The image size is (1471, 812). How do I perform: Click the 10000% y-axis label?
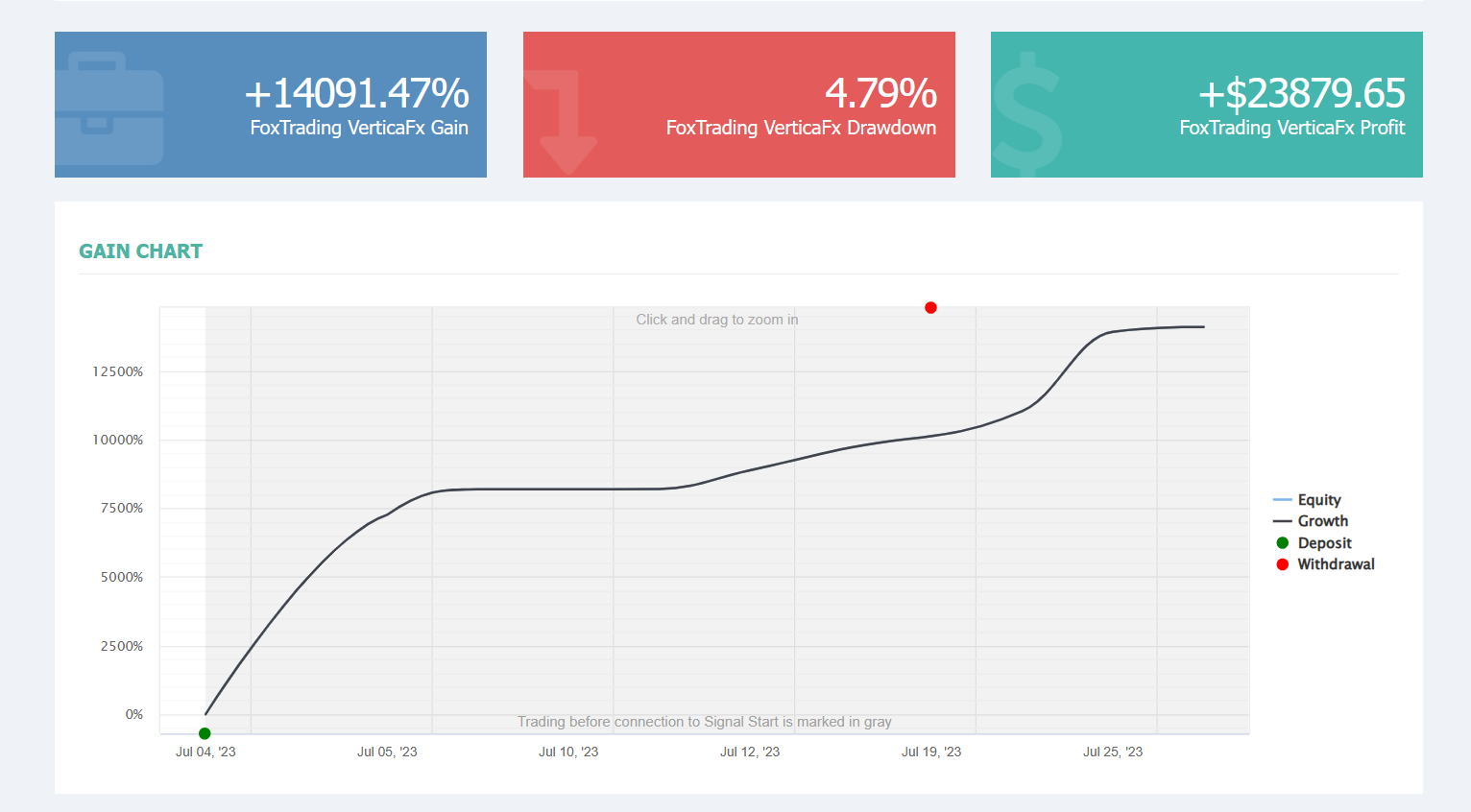(117, 440)
